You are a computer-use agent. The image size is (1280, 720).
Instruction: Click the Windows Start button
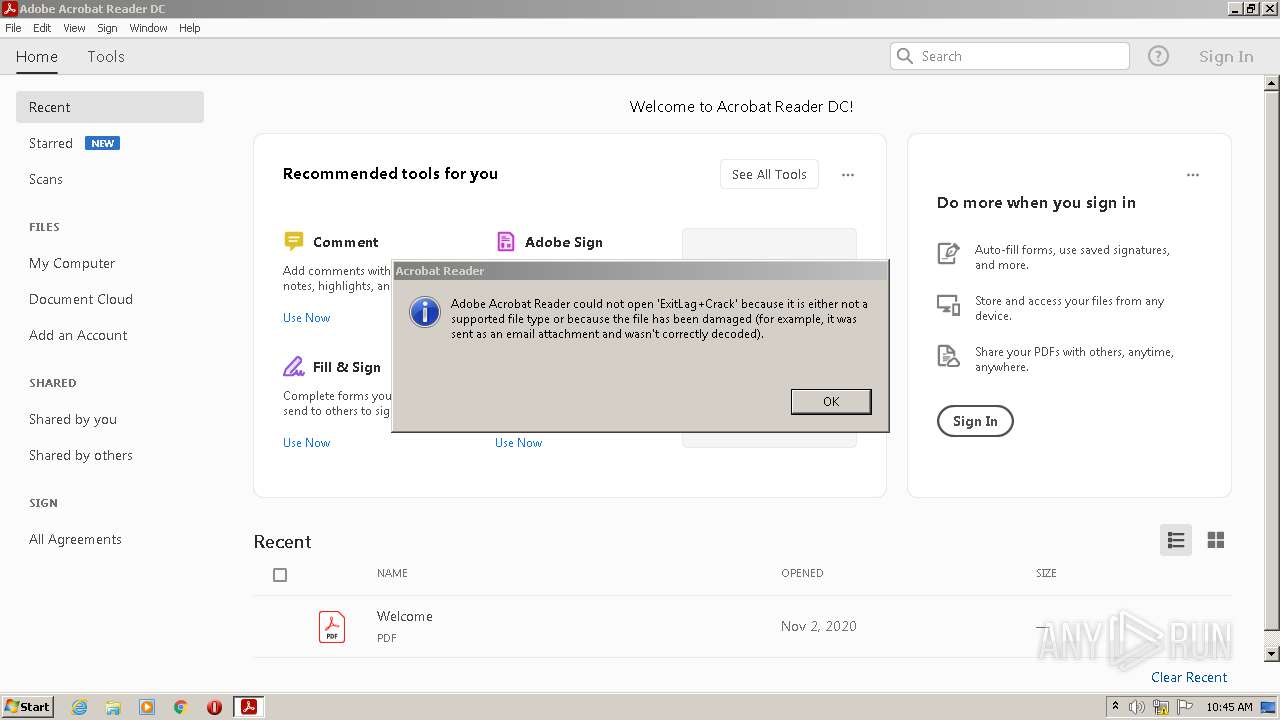(x=28, y=707)
